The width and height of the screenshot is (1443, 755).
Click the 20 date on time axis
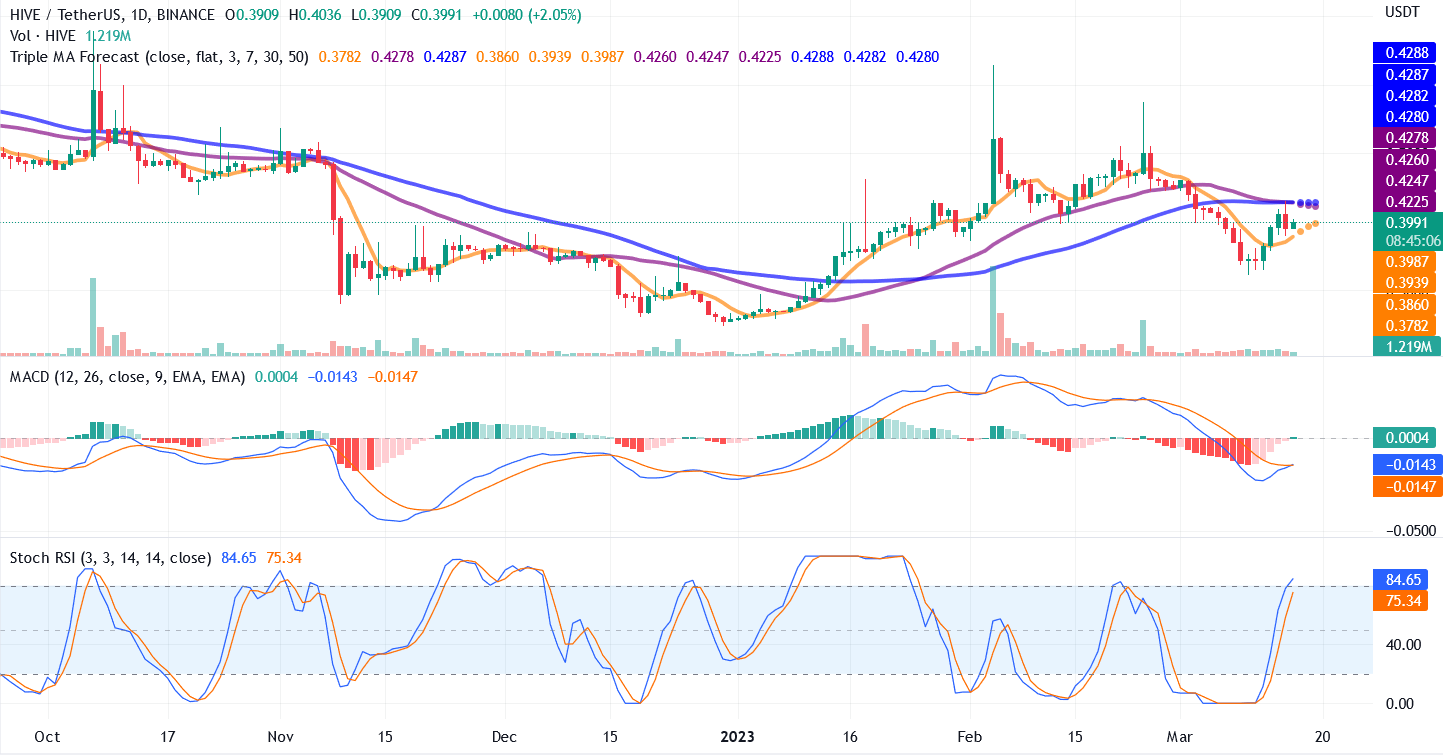pyautogui.click(x=1324, y=735)
